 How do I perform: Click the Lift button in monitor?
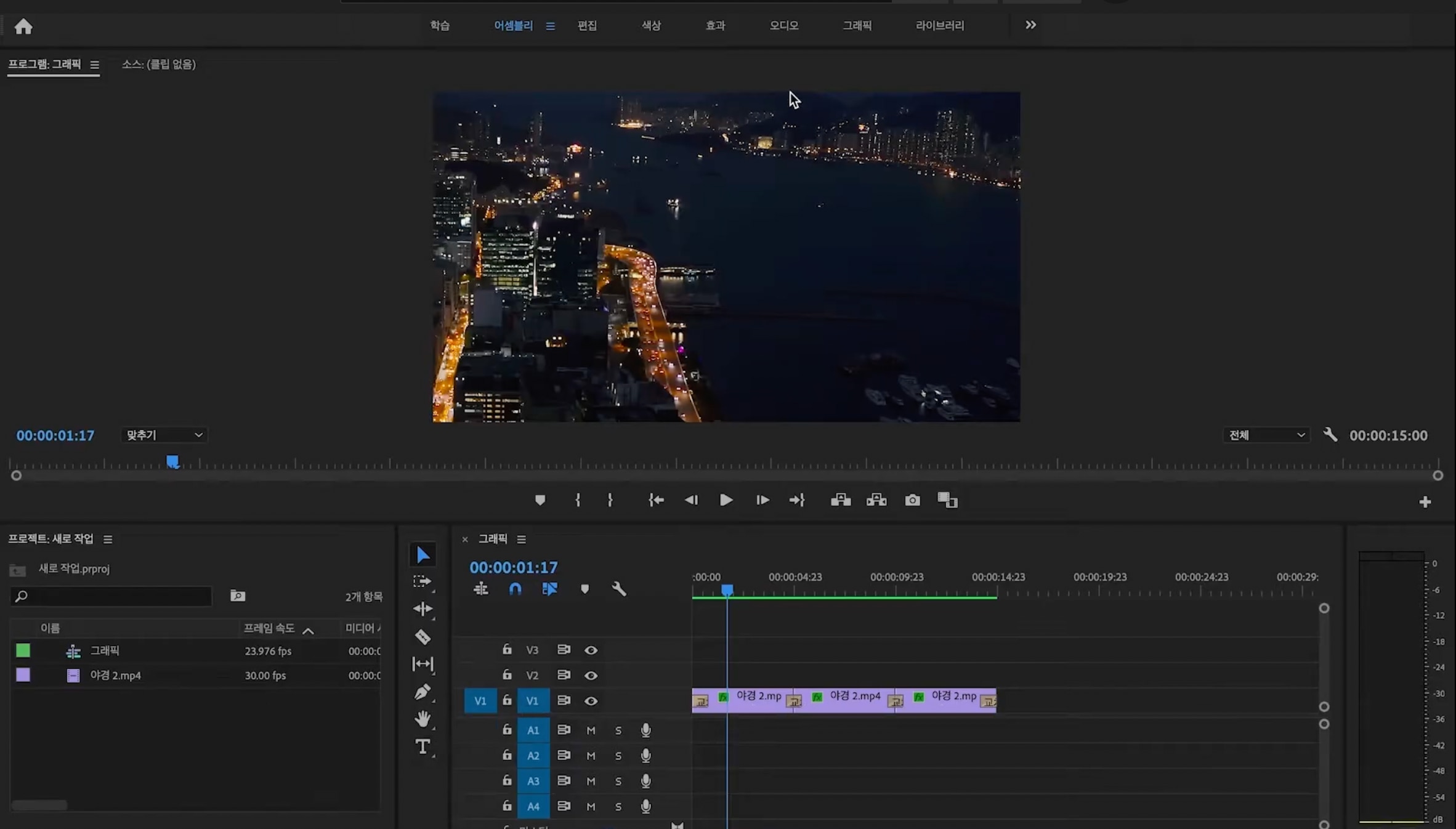pyautogui.click(x=841, y=500)
